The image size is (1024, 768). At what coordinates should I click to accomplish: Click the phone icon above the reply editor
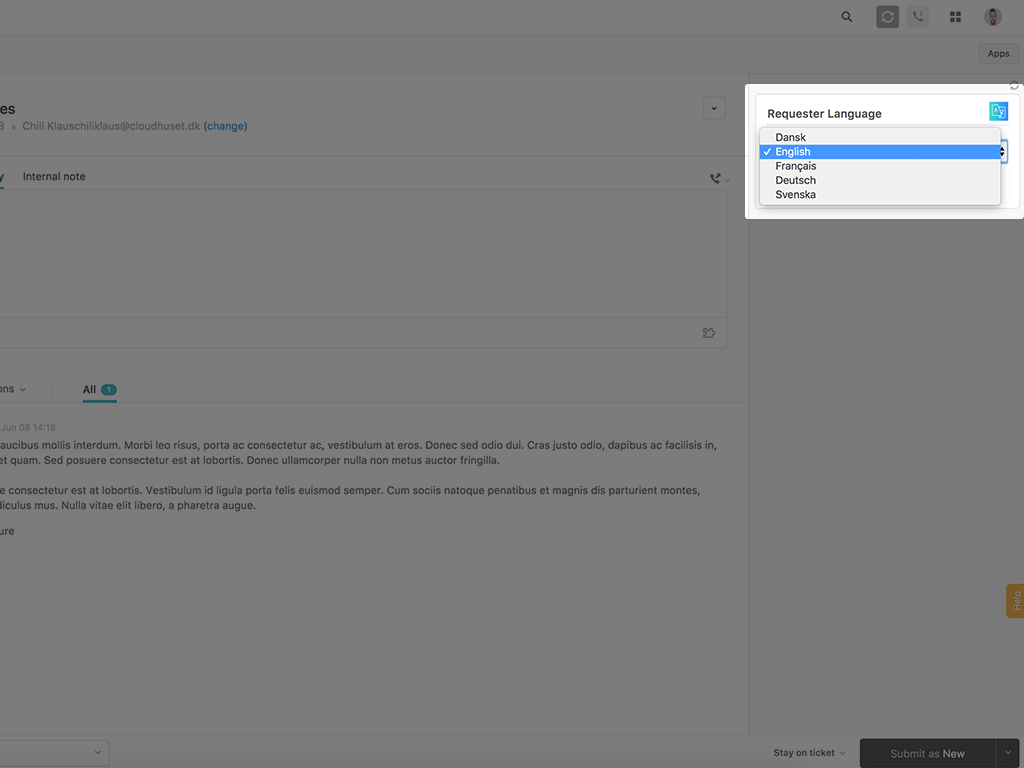tap(716, 178)
